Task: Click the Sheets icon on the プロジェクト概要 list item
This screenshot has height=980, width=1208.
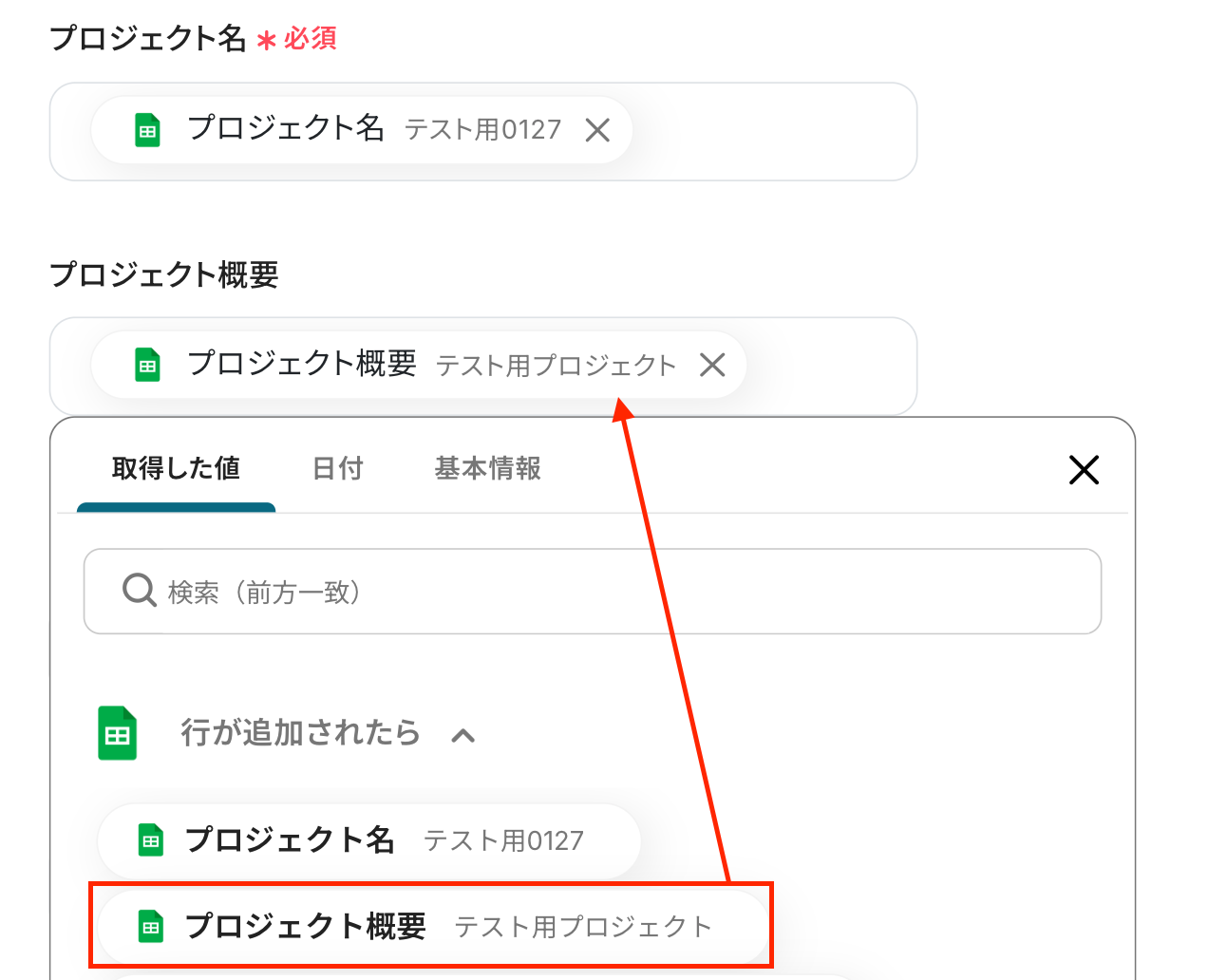Action: point(151,927)
